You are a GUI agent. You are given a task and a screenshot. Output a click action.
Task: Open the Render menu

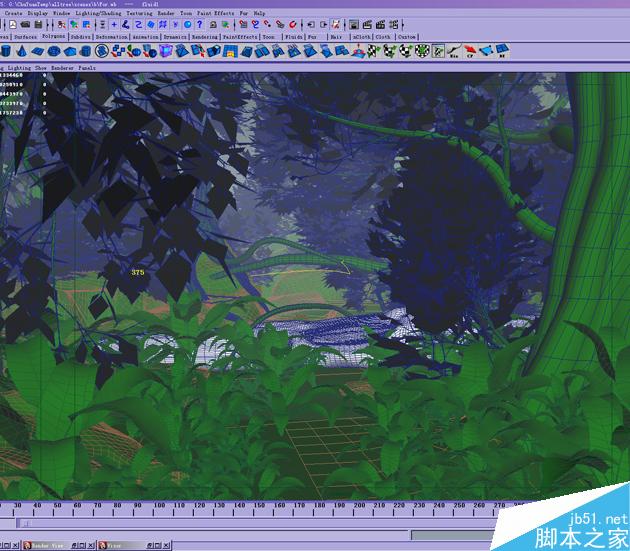point(166,13)
